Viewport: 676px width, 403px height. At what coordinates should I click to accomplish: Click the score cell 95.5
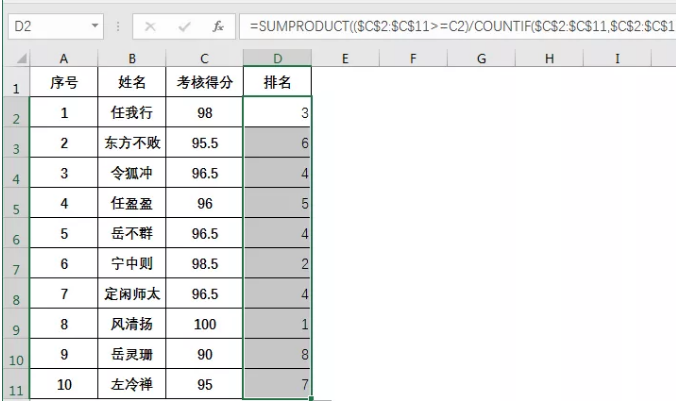(204, 142)
